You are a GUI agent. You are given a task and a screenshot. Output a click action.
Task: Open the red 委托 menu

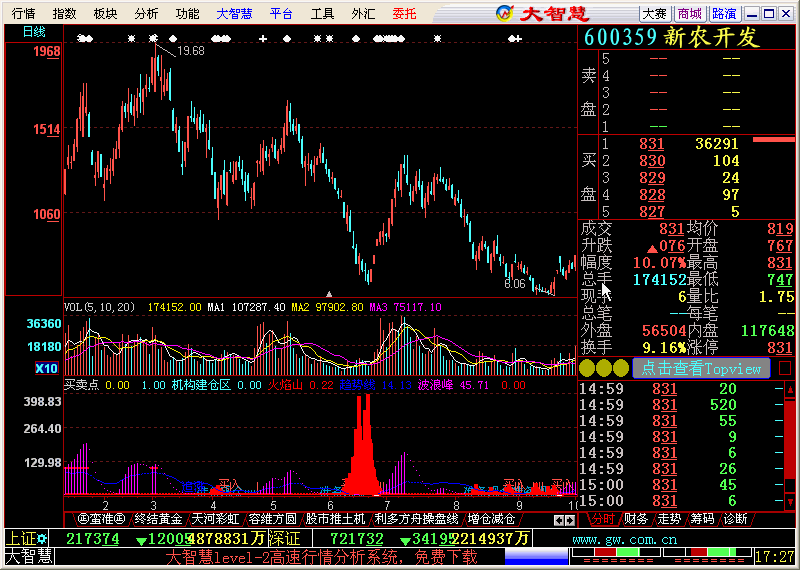(405, 14)
